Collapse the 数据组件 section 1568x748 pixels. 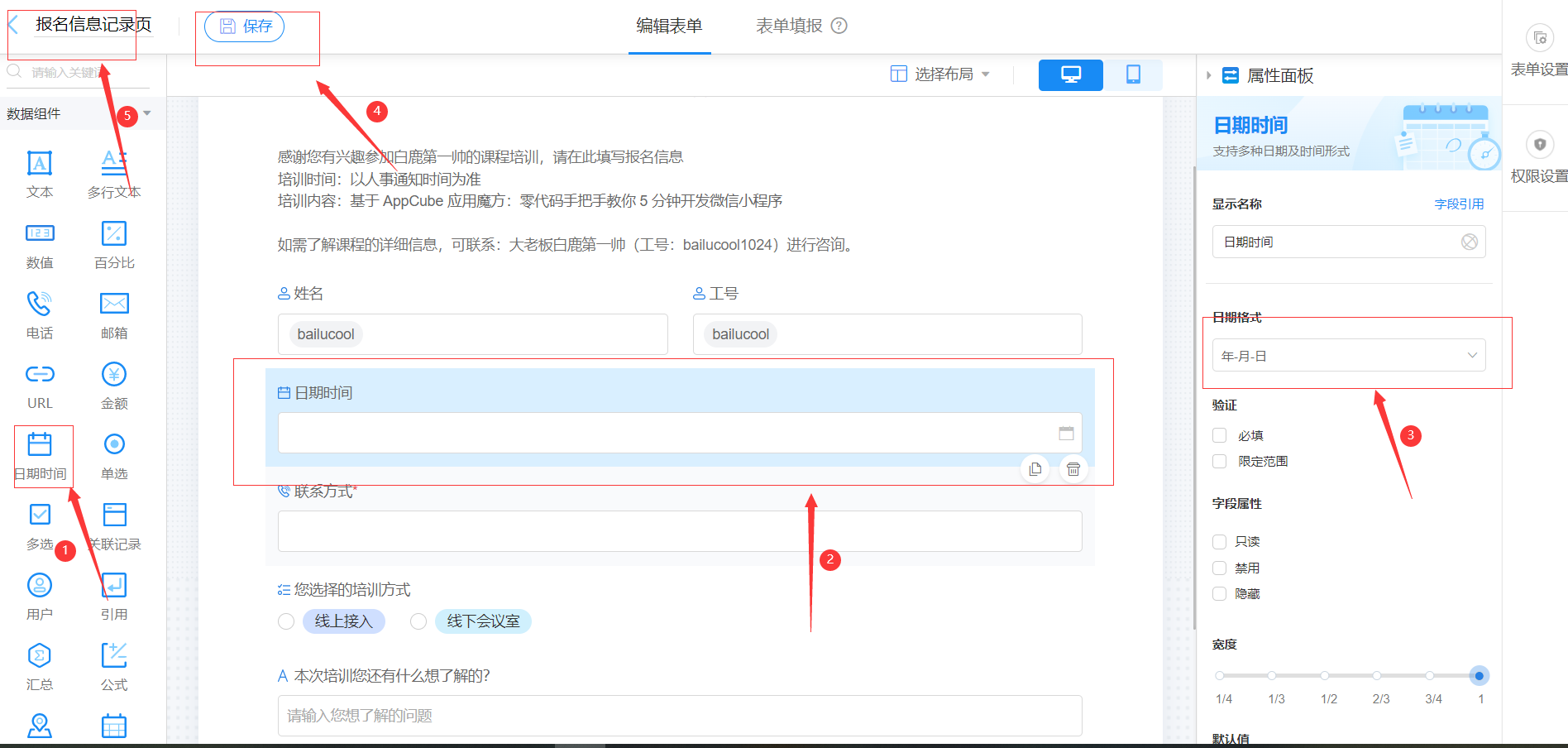147,113
